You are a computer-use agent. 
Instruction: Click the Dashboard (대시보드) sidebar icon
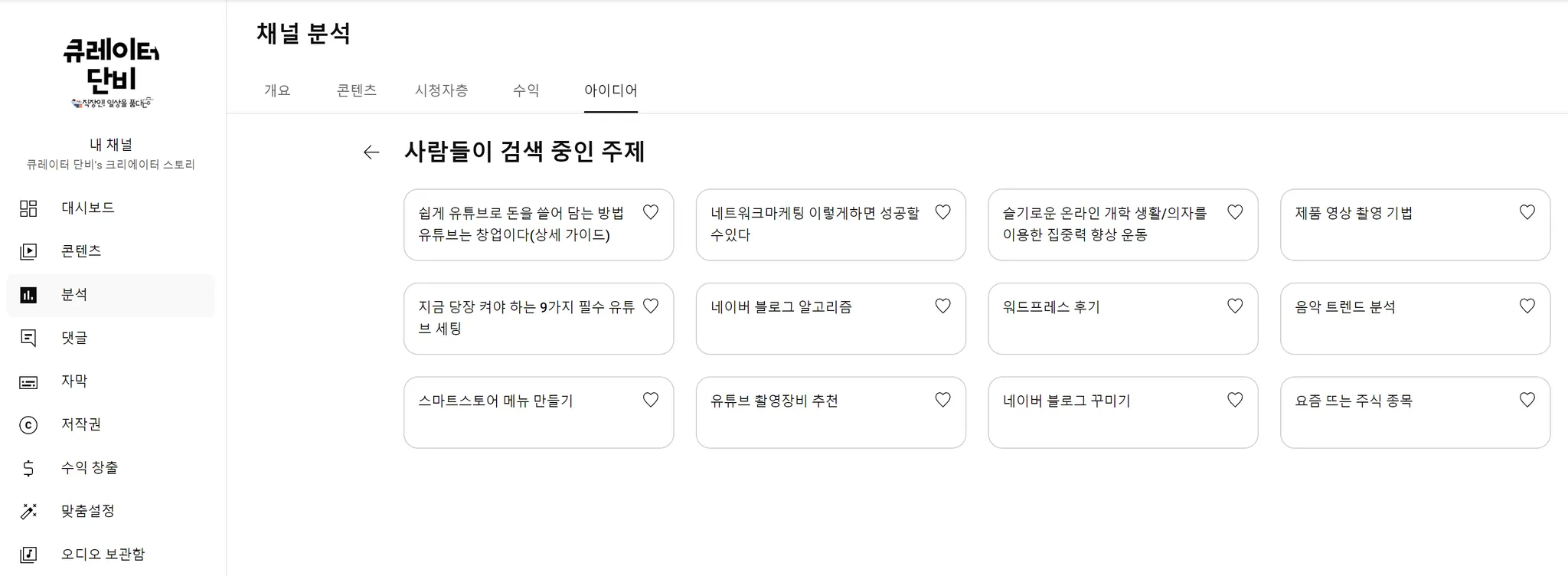click(x=28, y=208)
